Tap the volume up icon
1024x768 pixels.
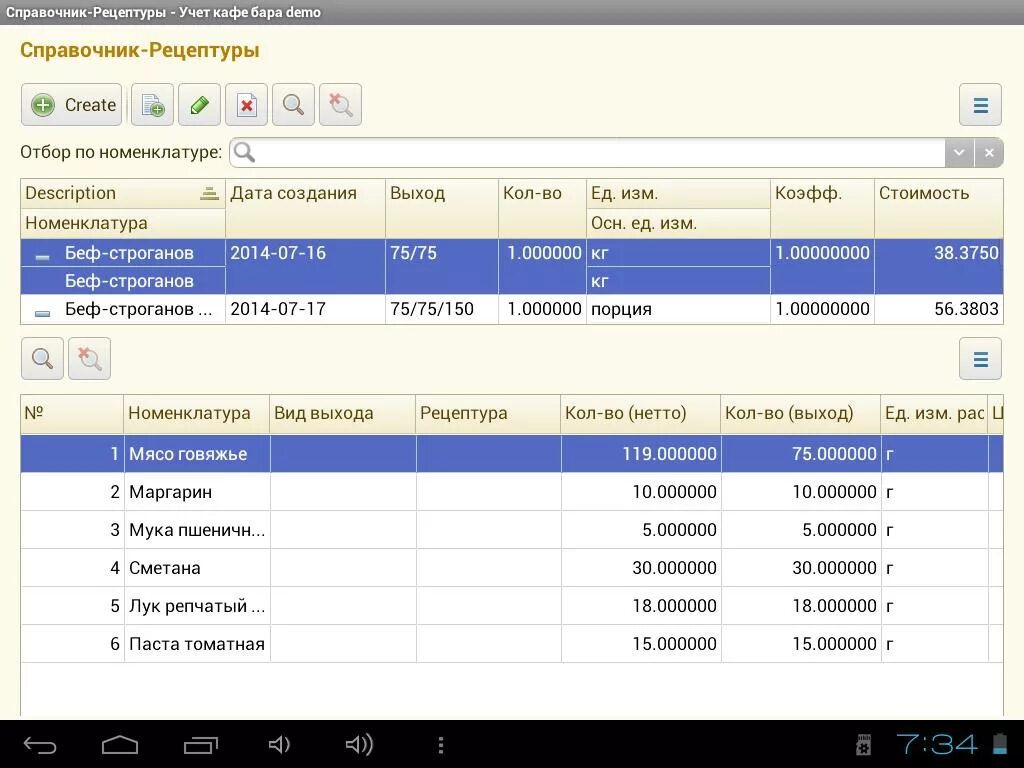point(359,744)
